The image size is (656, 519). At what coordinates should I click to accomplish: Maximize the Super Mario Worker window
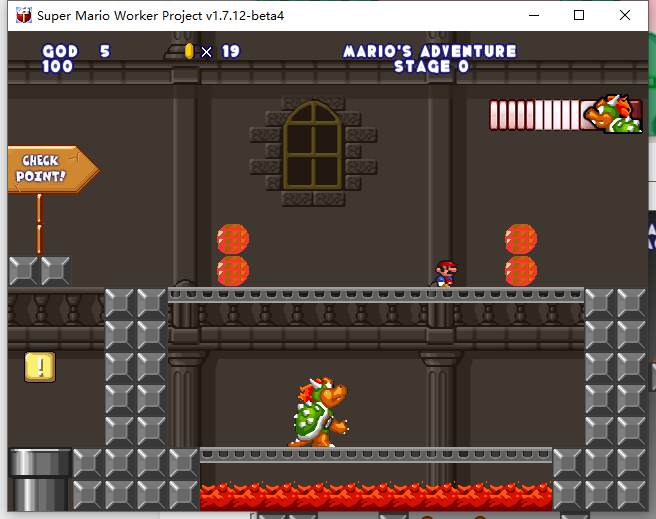click(x=579, y=15)
